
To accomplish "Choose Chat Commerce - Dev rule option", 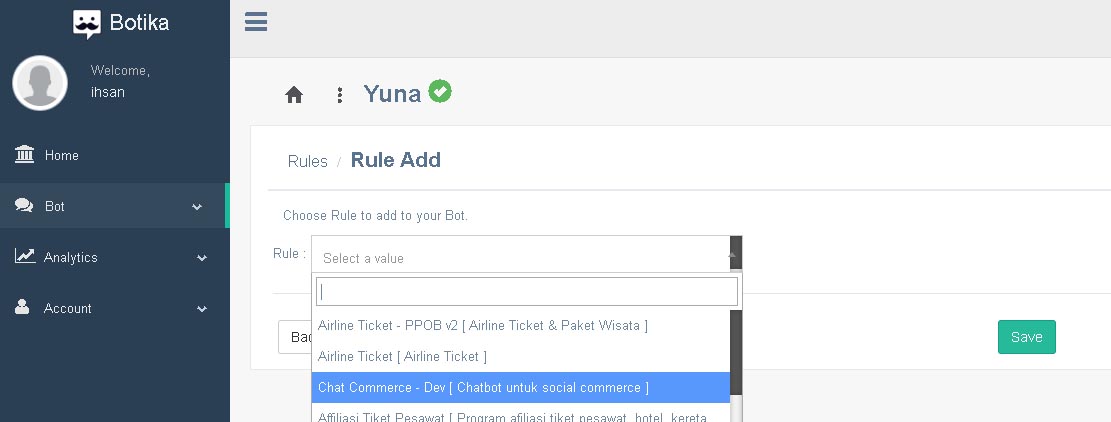I will [x=482, y=387].
